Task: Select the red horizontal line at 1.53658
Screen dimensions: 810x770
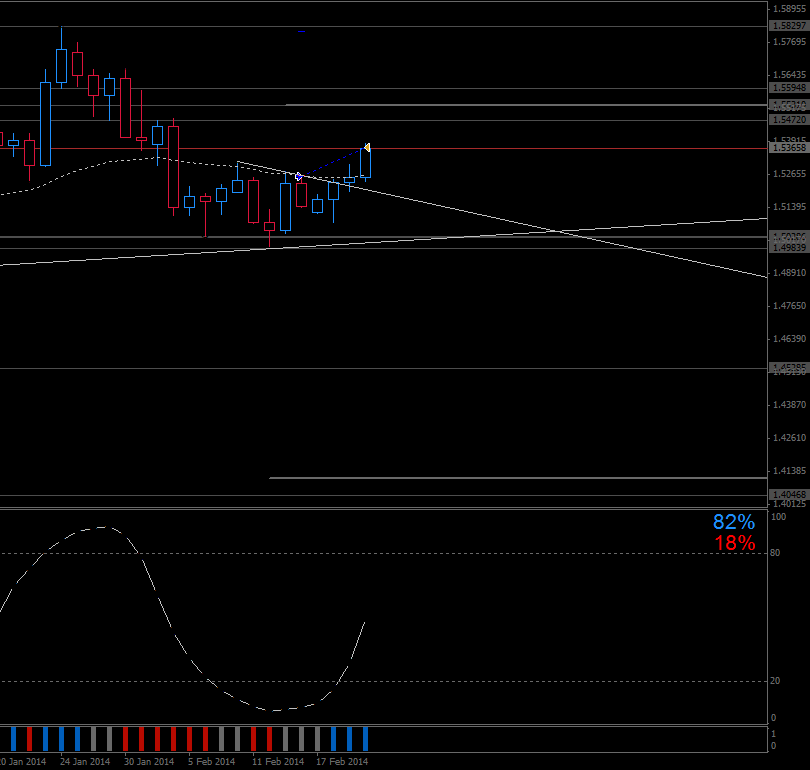Action: click(x=383, y=149)
